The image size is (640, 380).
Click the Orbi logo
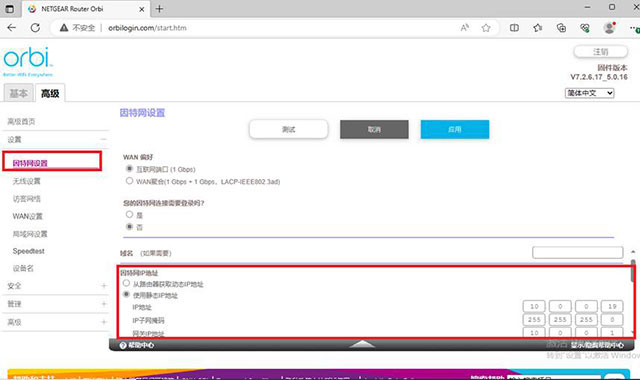coord(28,61)
